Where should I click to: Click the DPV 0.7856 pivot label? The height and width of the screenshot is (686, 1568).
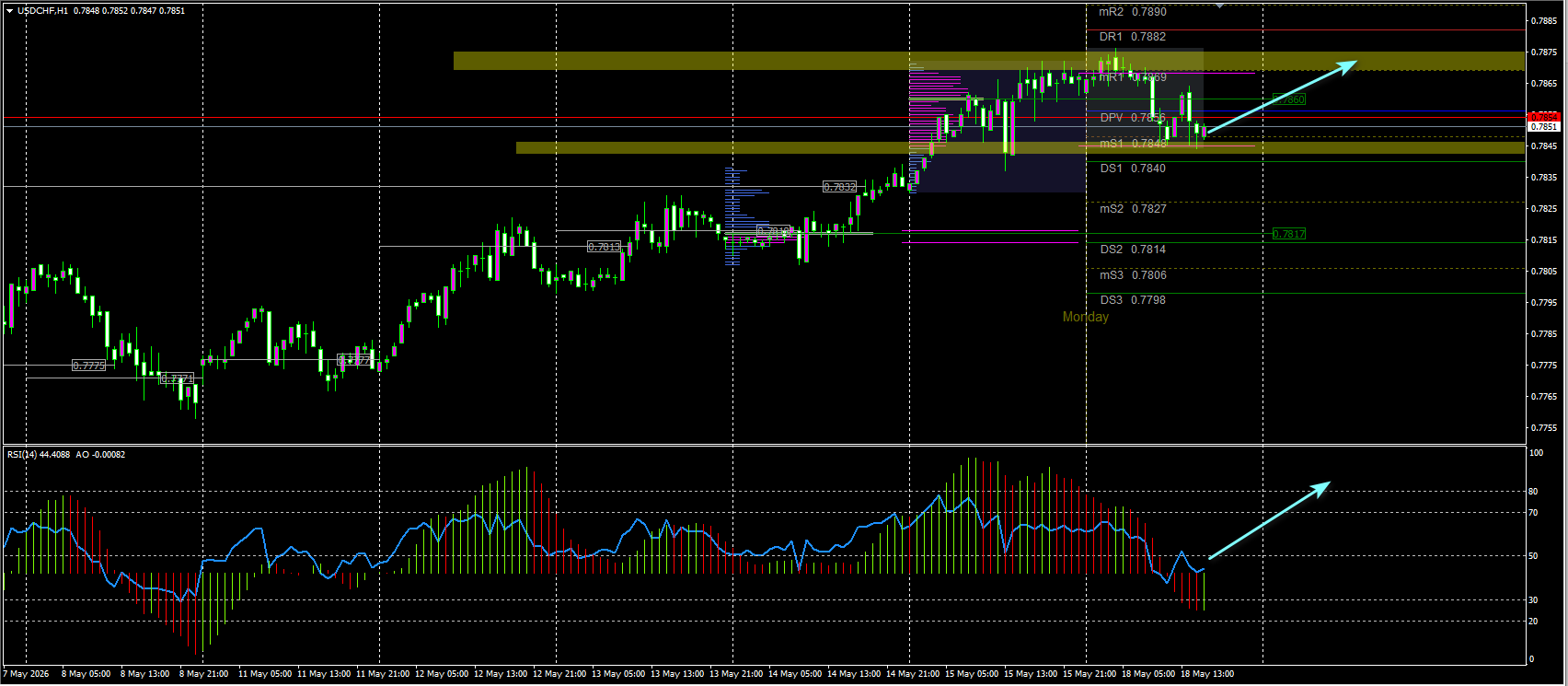(1133, 118)
